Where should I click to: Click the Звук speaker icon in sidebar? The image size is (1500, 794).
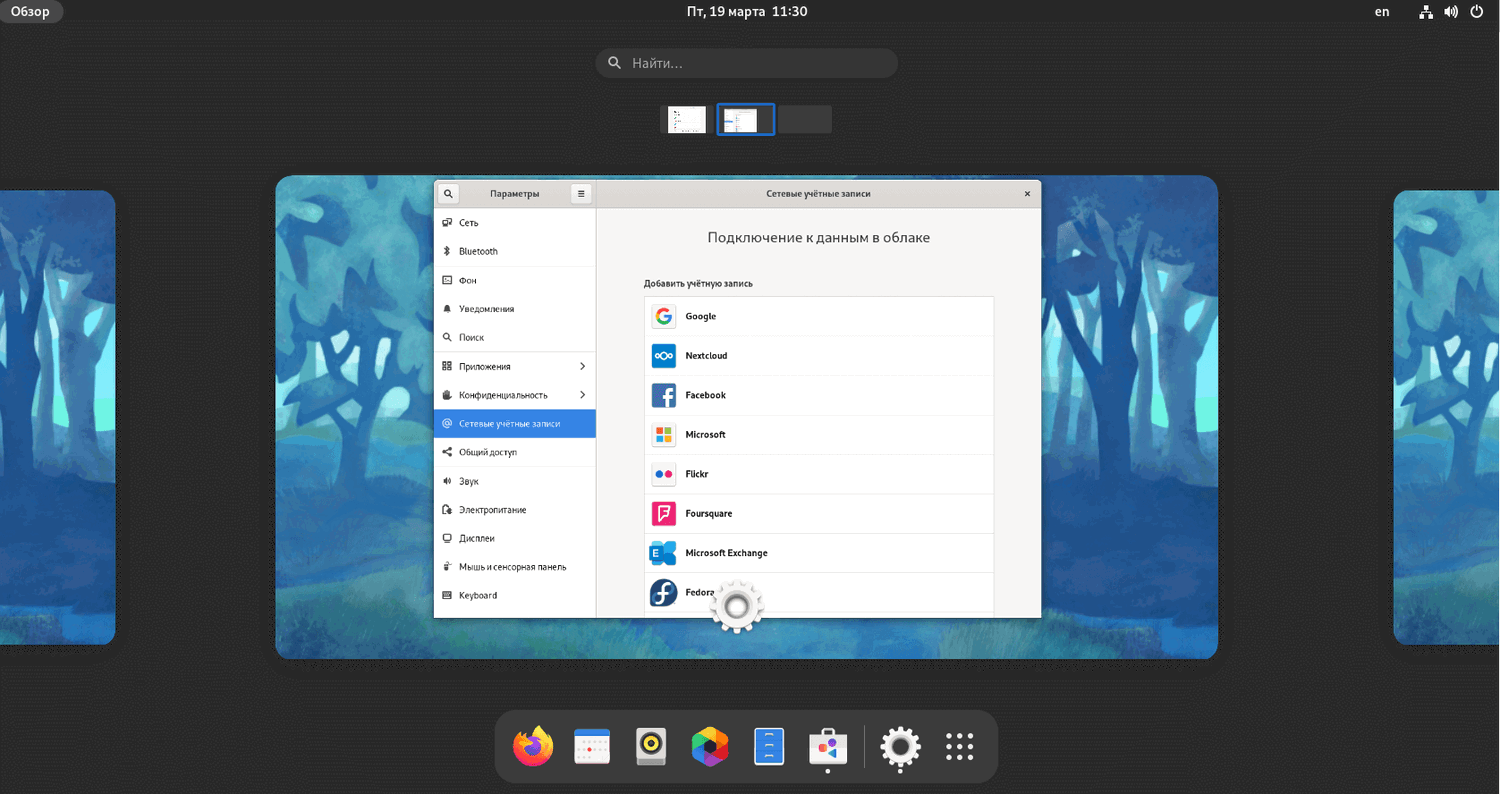(x=447, y=481)
